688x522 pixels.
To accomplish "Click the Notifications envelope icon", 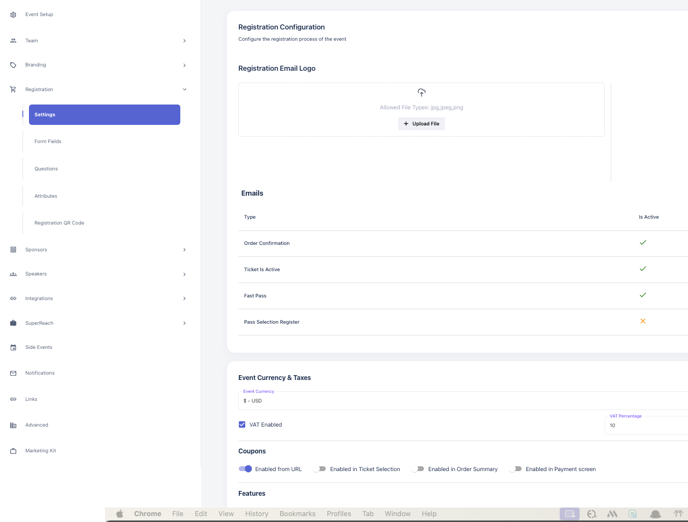I will (13, 373).
